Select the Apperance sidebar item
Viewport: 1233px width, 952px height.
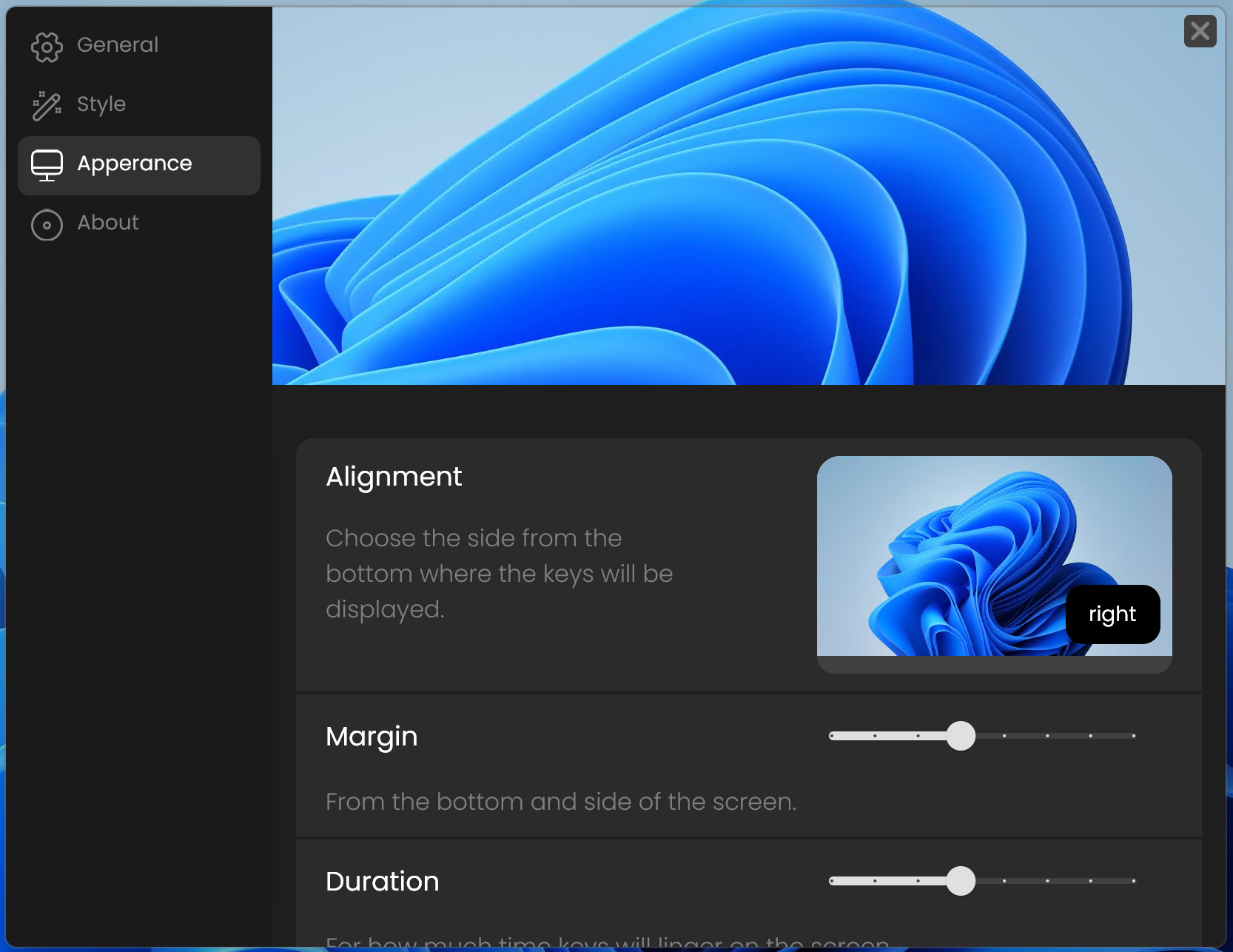pyautogui.click(x=139, y=165)
